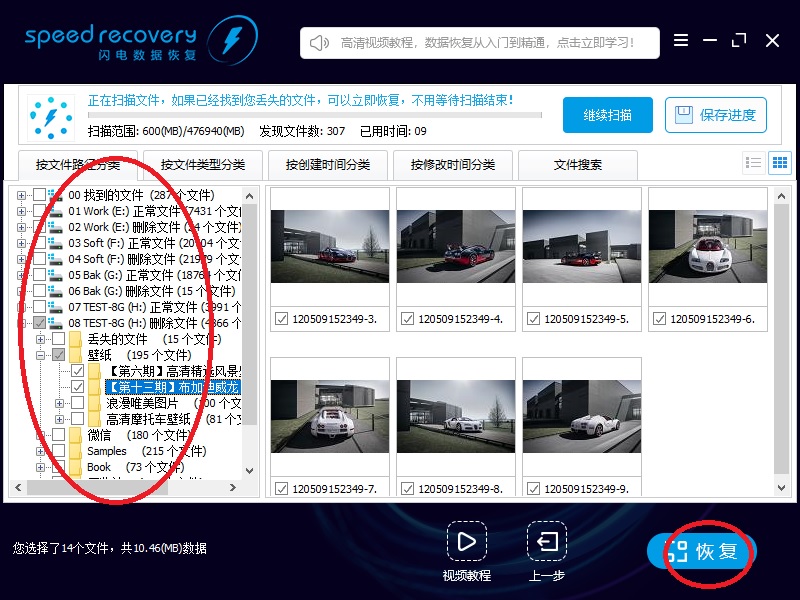
Task: Select 06 Bak (G:) 删除文件 tree row
Action: point(152,291)
